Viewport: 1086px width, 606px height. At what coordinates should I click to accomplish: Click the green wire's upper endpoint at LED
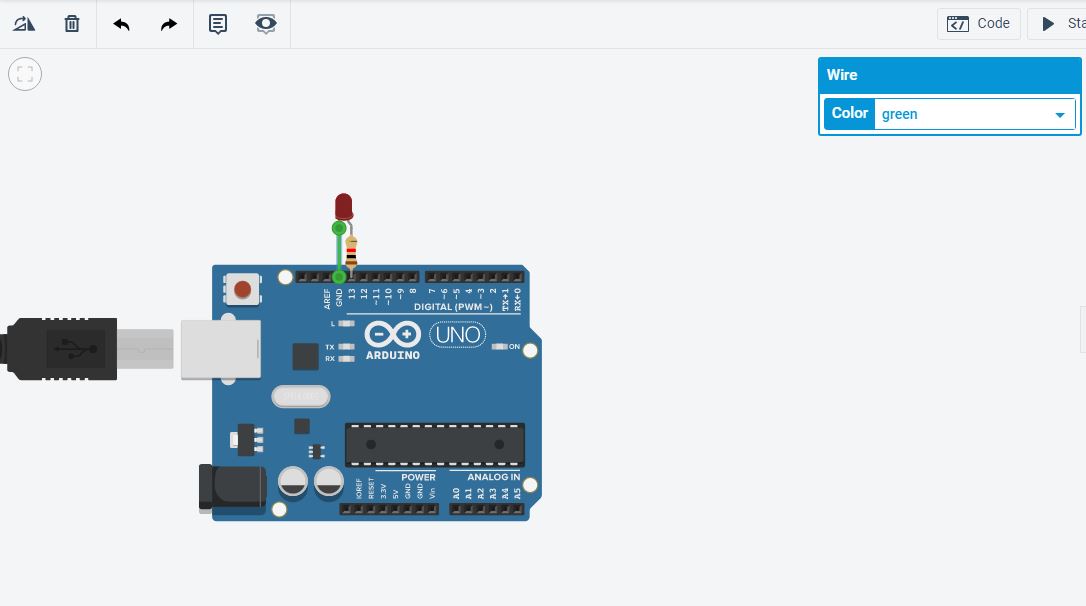pos(339,228)
